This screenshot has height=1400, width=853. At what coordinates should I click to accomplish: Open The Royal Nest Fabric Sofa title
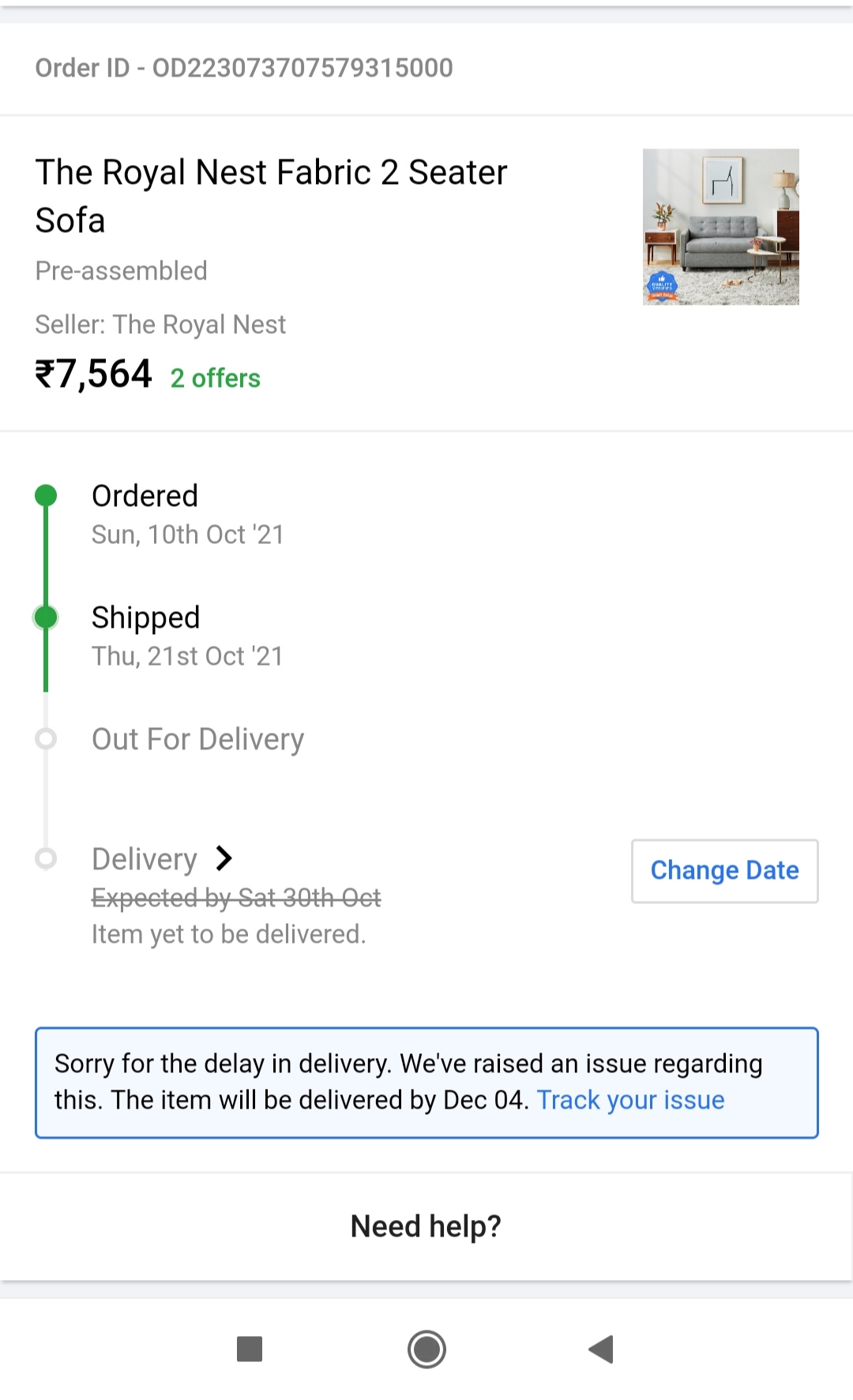(271, 196)
